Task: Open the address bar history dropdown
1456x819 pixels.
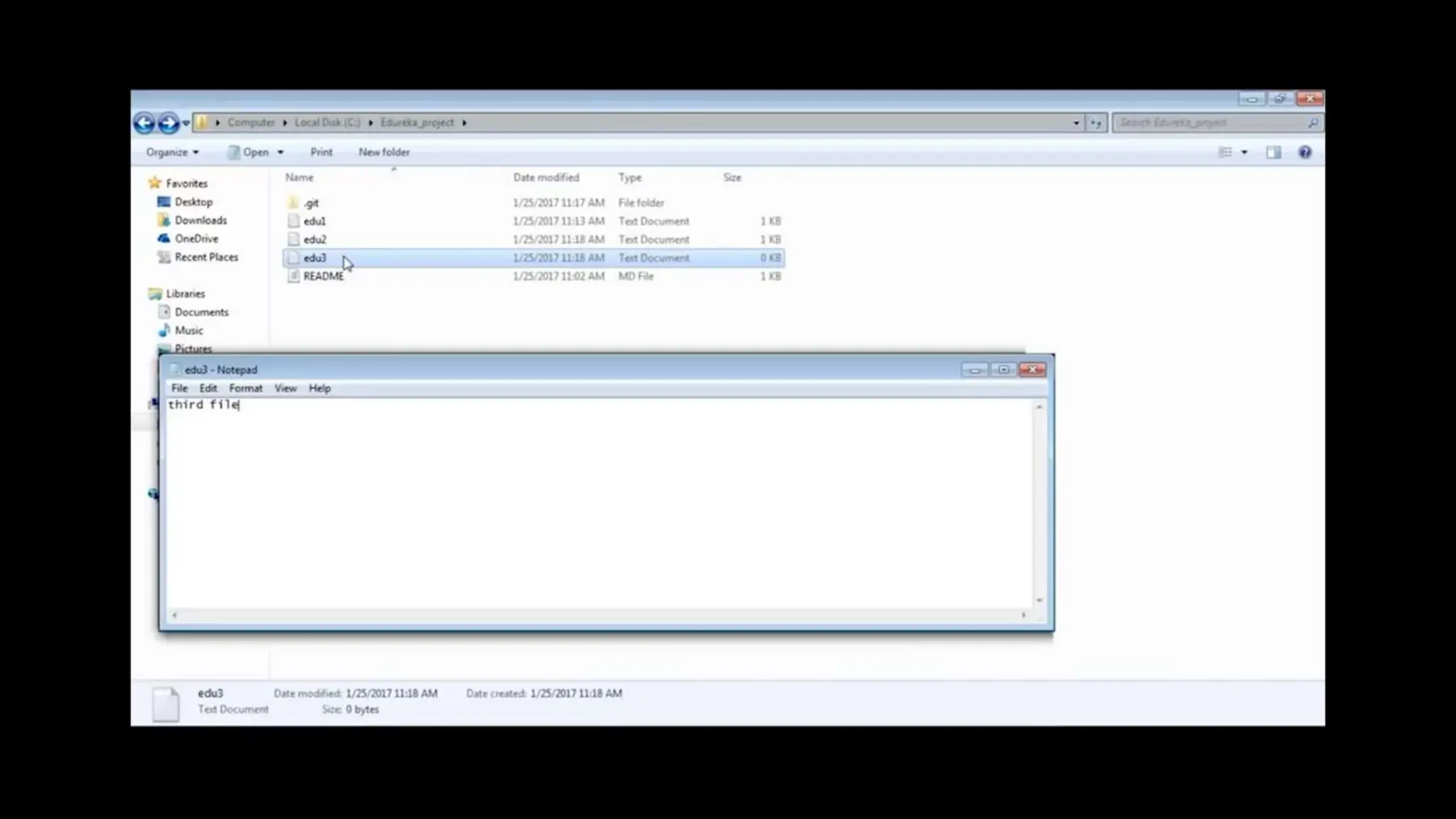Action: 1076,123
